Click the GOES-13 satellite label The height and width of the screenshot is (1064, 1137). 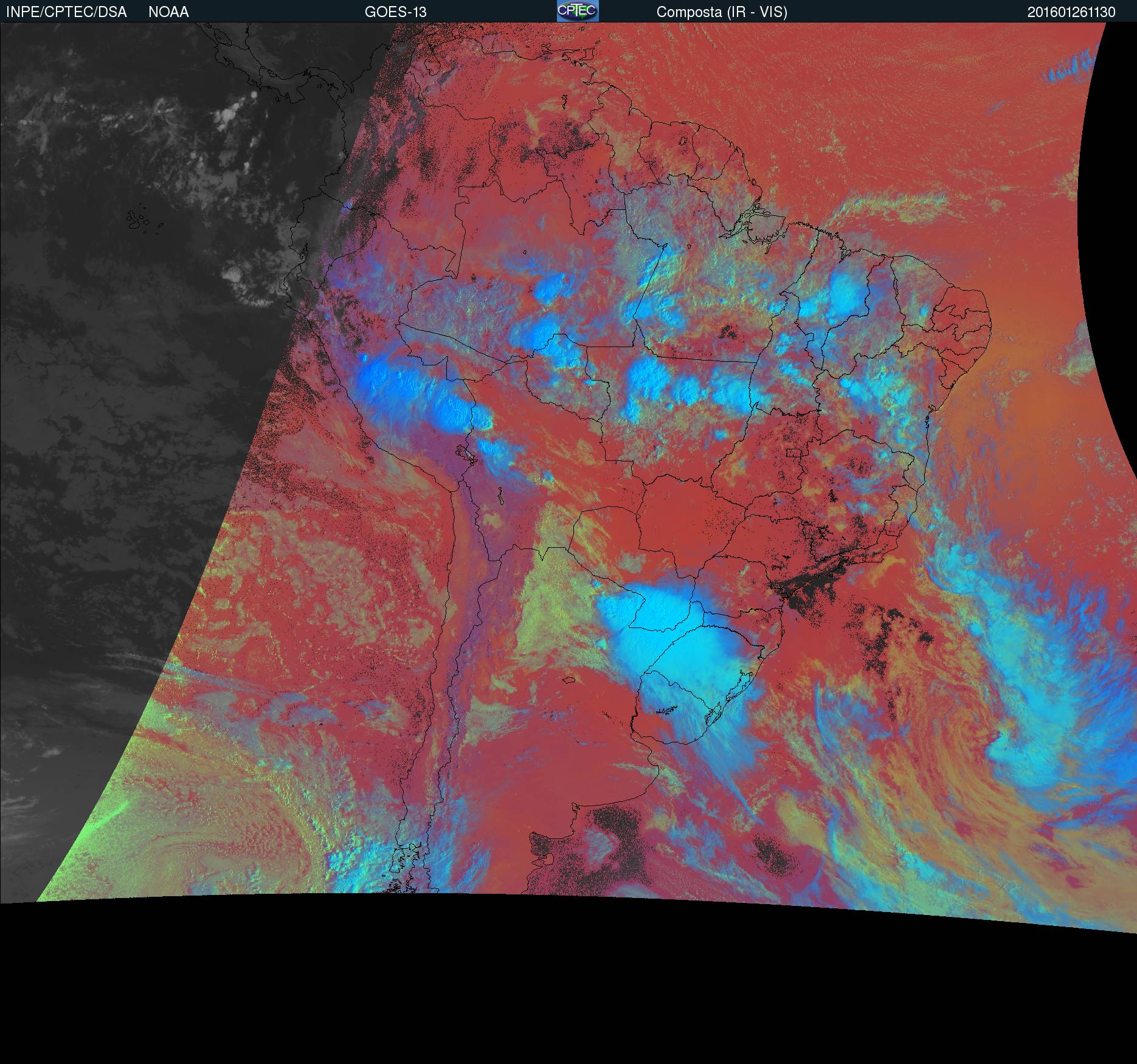pyautogui.click(x=395, y=12)
